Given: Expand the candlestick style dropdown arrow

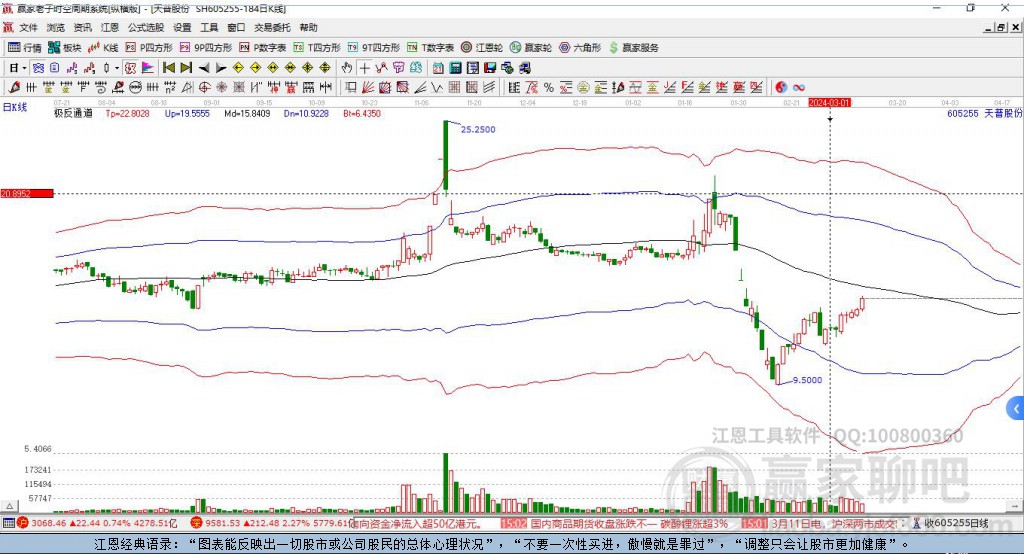Looking at the screenshot, I should pos(117,68).
